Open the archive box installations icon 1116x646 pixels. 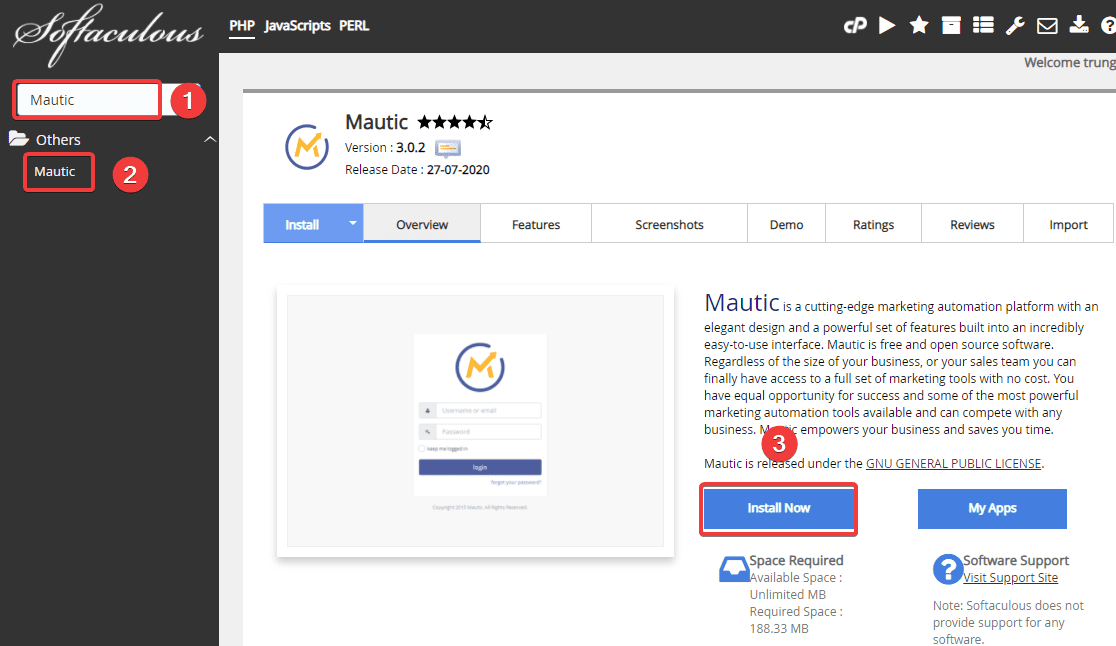click(951, 26)
